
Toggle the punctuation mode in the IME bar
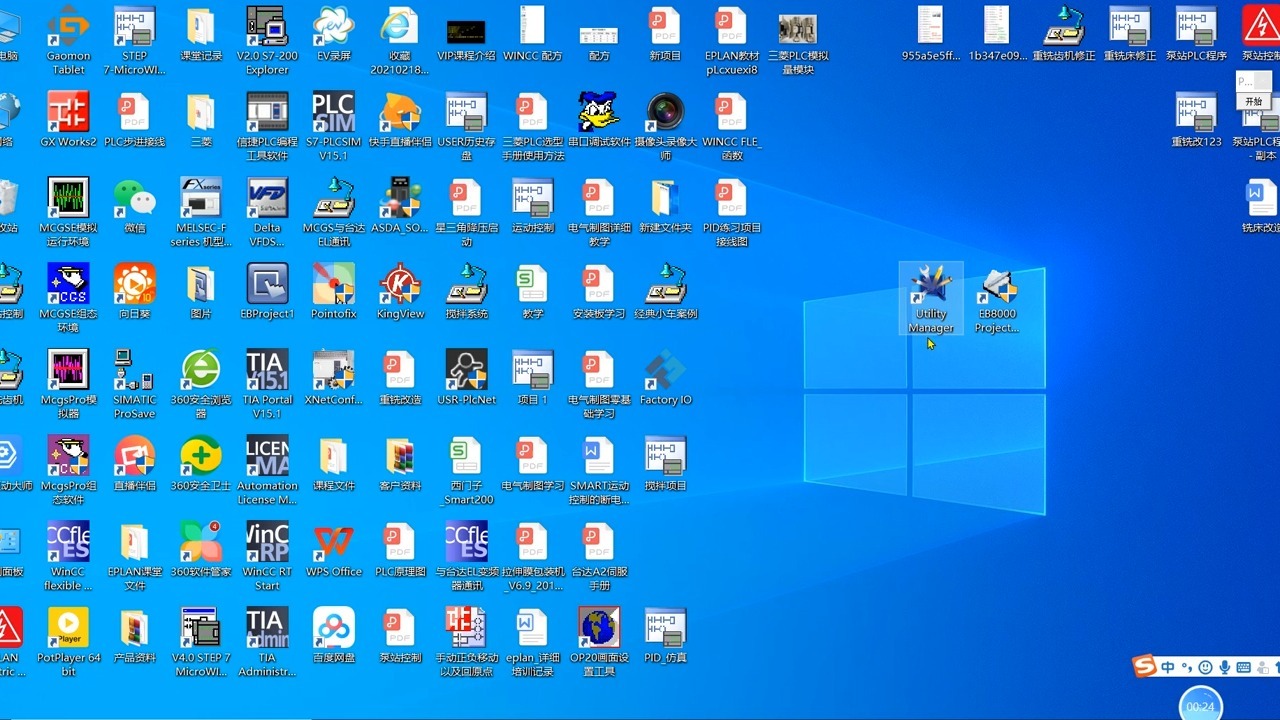[1186, 667]
